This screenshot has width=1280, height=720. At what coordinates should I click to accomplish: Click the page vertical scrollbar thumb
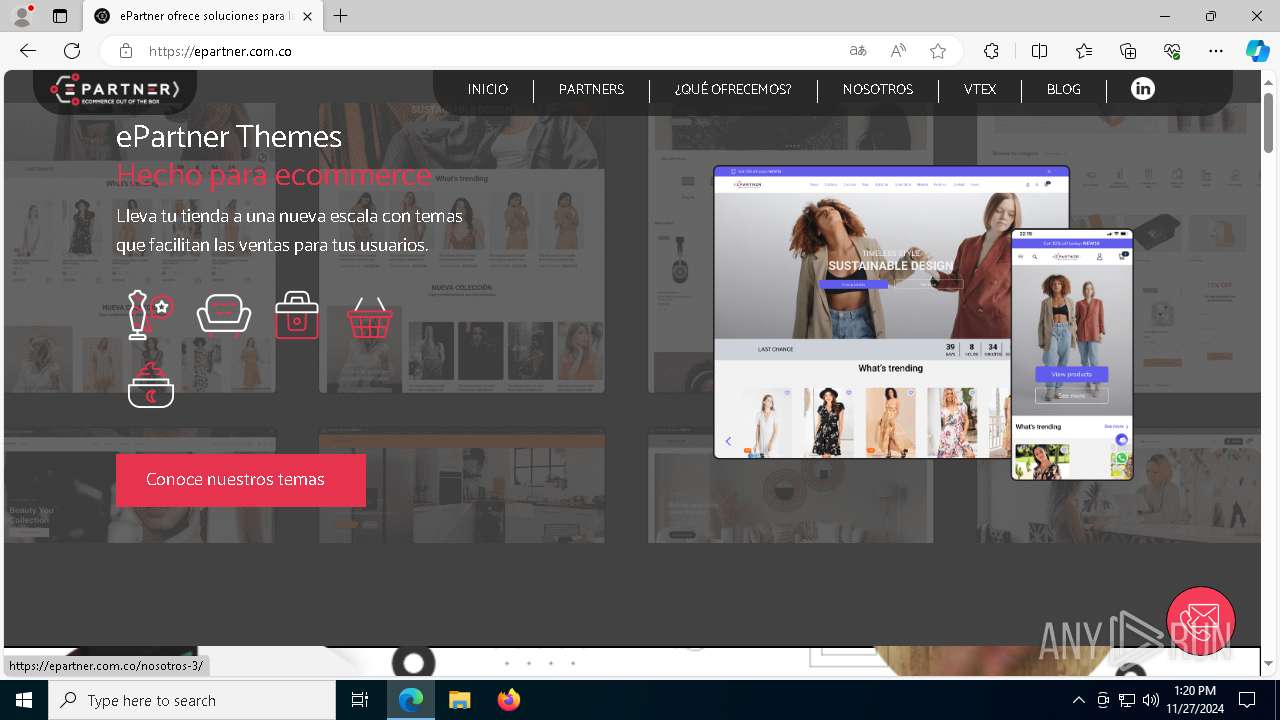[x=1268, y=122]
